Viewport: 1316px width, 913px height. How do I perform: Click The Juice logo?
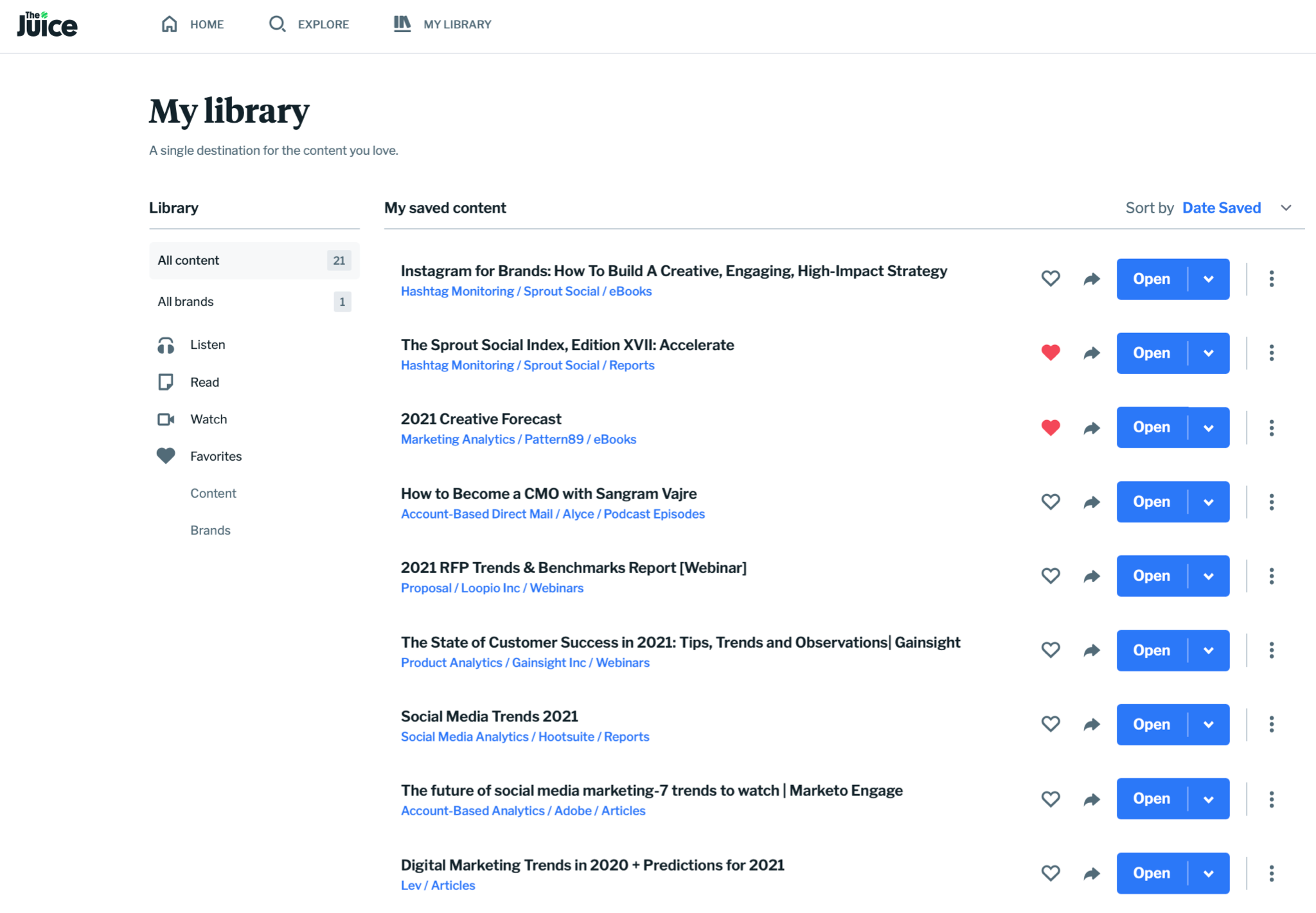point(47,24)
